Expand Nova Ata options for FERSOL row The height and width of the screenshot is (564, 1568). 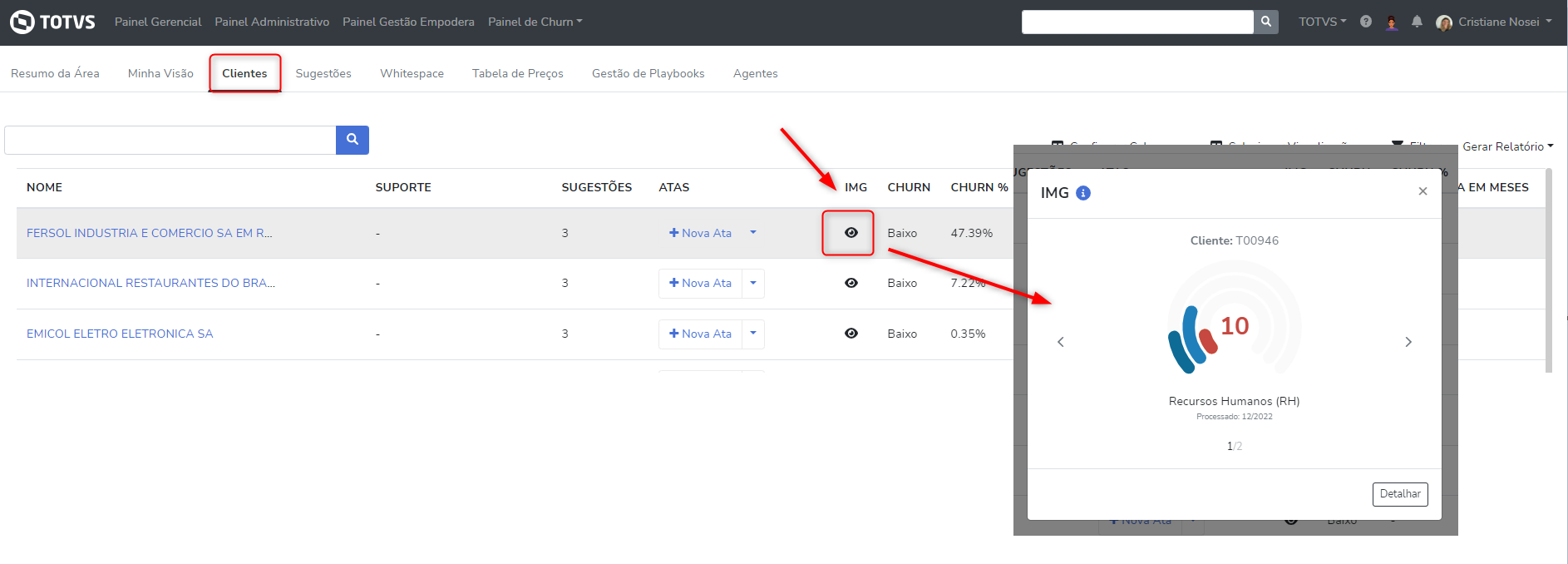pyautogui.click(x=753, y=233)
